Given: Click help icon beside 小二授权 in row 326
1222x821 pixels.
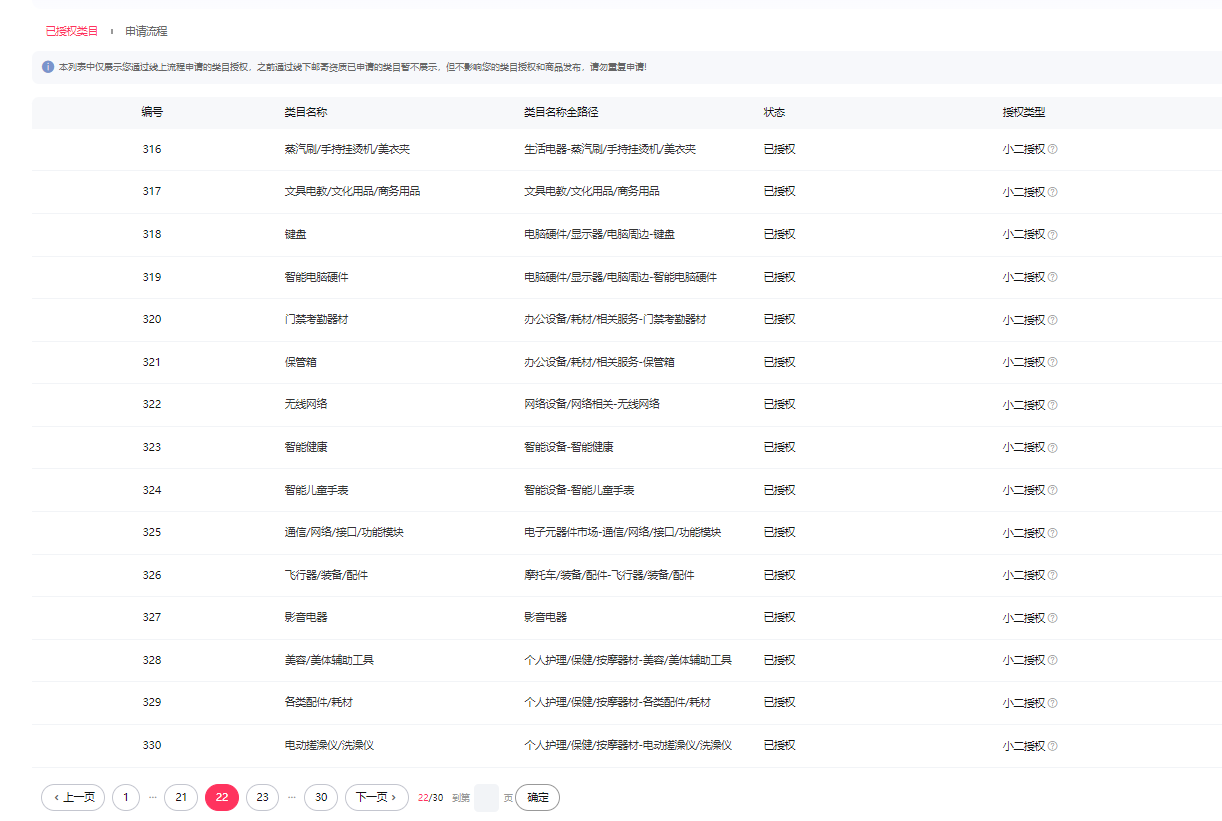Looking at the screenshot, I should [x=1052, y=576].
